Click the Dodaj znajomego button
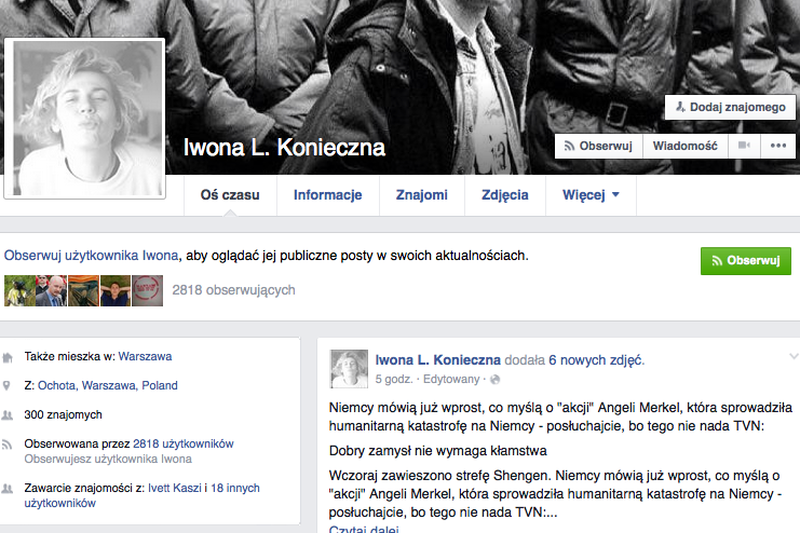 coord(730,107)
